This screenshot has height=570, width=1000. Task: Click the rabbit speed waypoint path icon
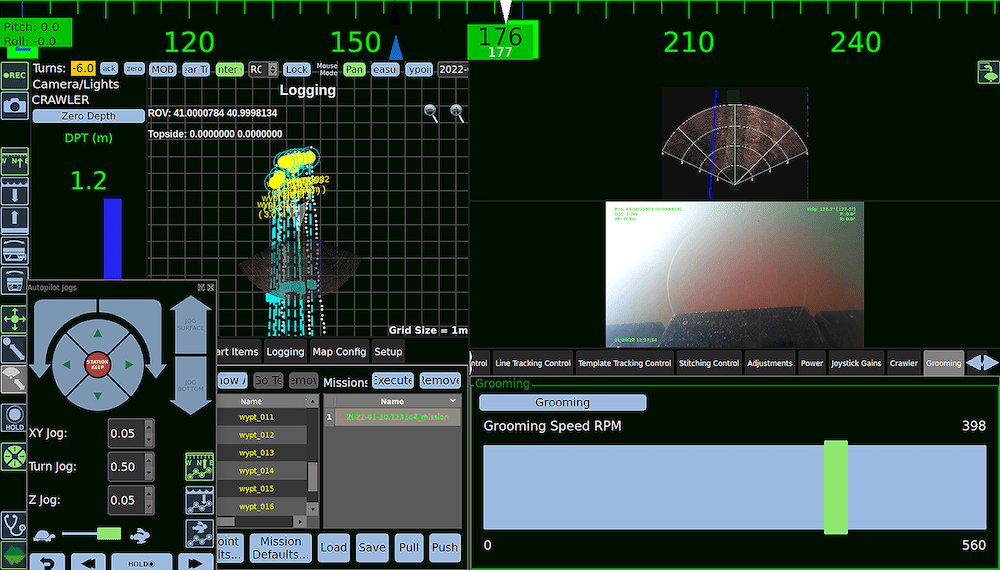point(199,533)
